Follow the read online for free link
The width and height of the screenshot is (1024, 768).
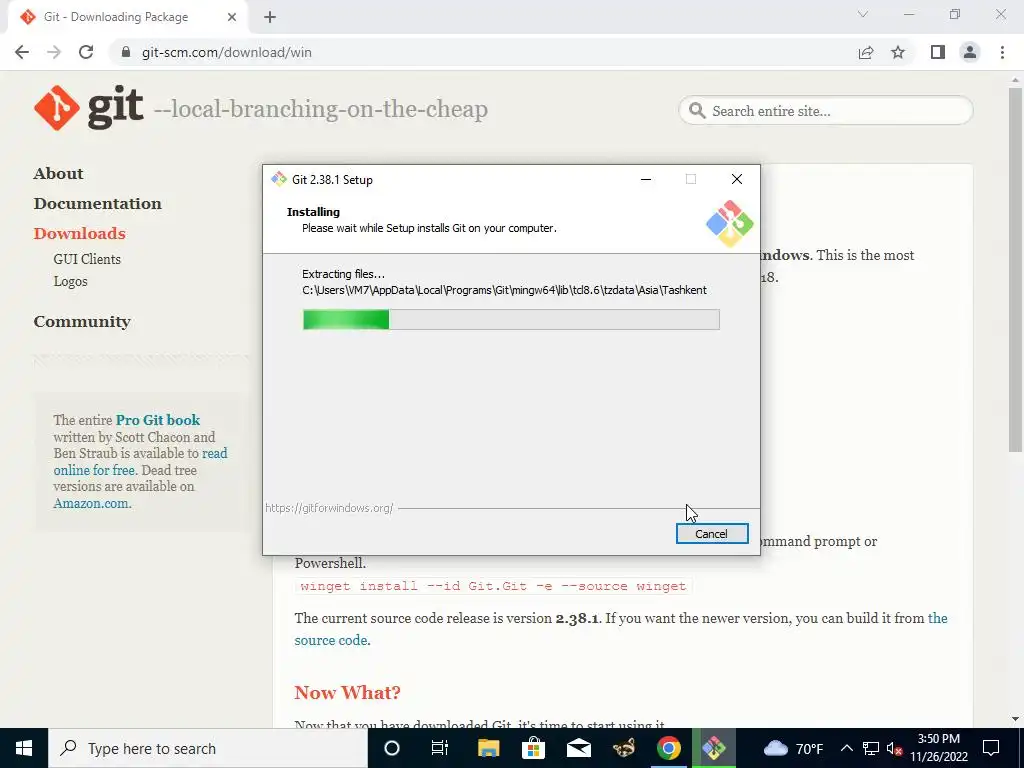[140, 462]
